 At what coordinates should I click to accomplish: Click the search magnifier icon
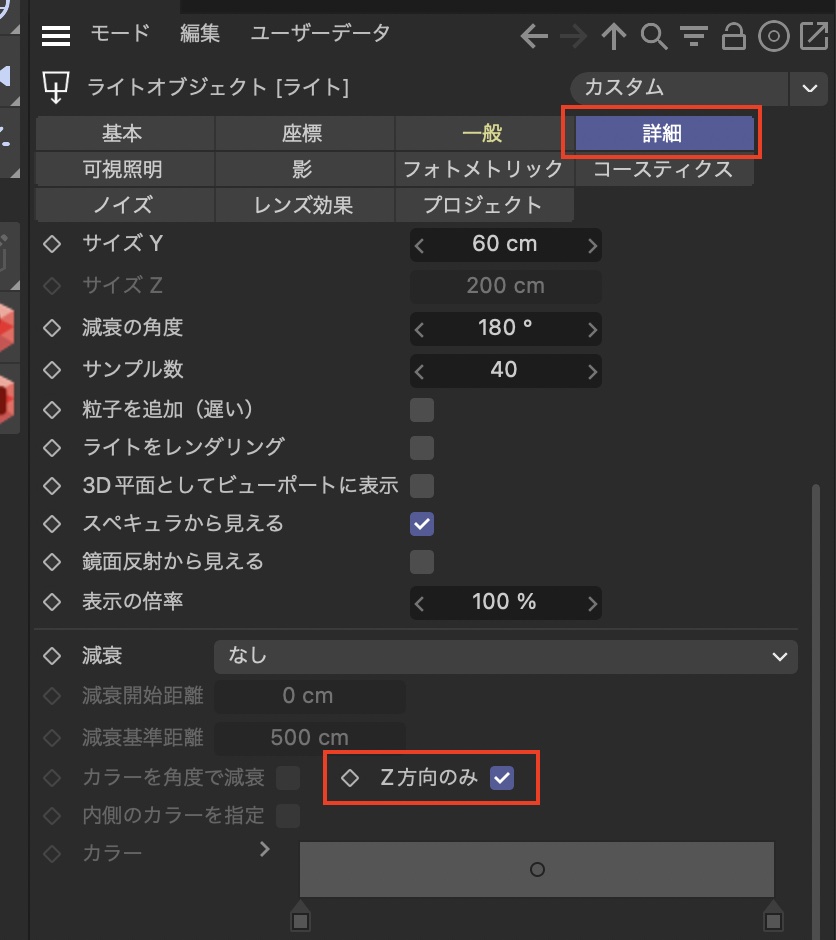[653, 37]
